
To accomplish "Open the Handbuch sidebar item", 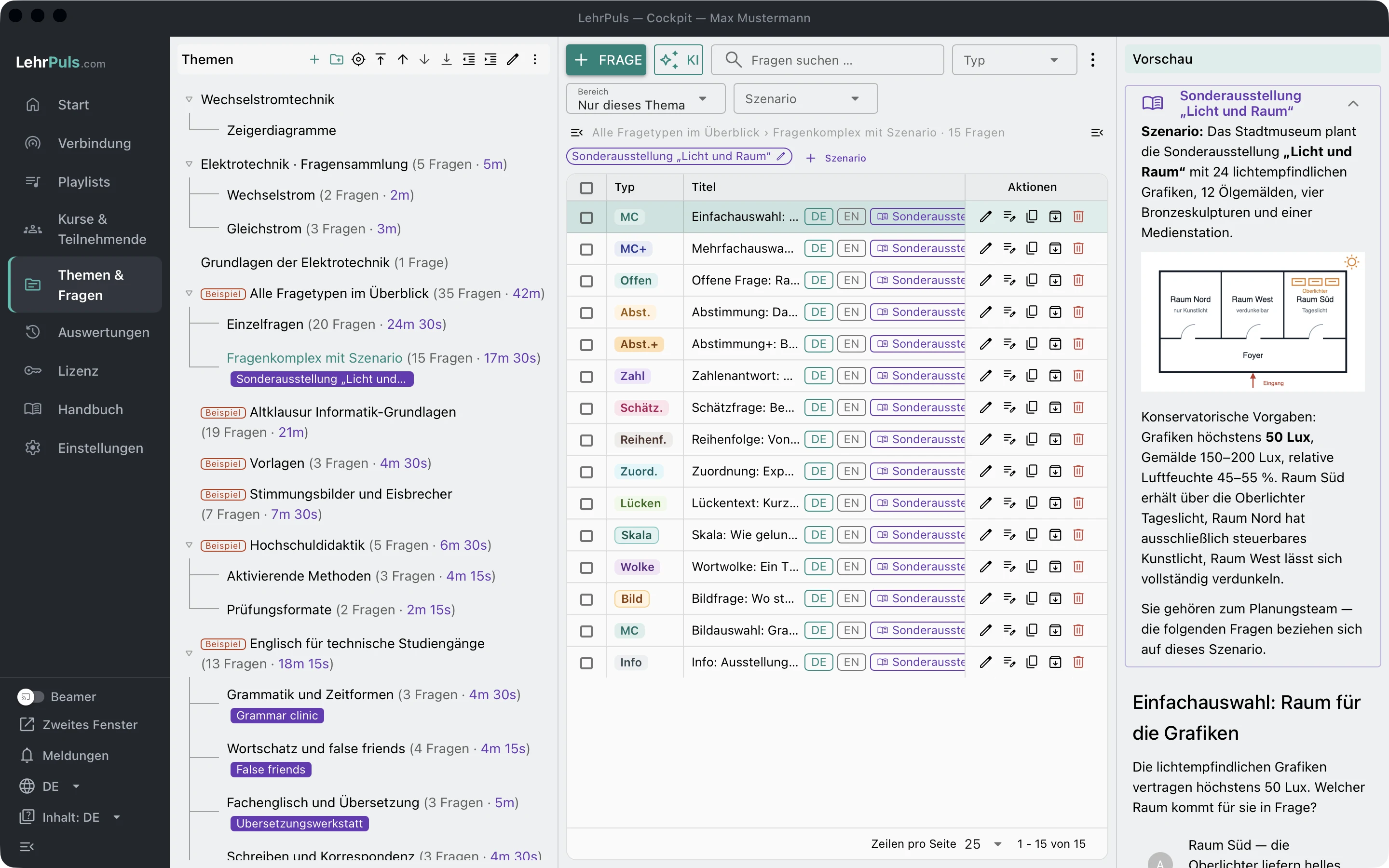I will coord(85,409).
